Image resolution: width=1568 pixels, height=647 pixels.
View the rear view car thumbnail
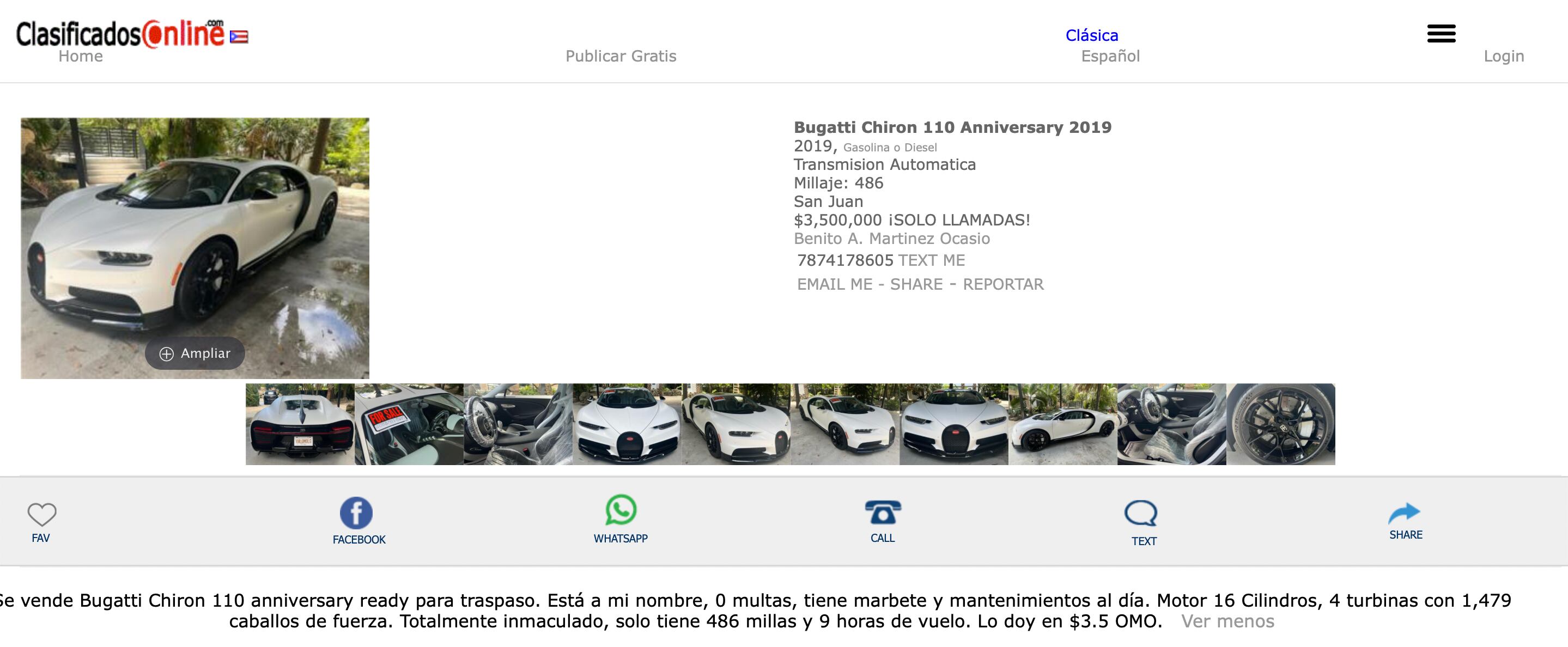click(300, 424)
